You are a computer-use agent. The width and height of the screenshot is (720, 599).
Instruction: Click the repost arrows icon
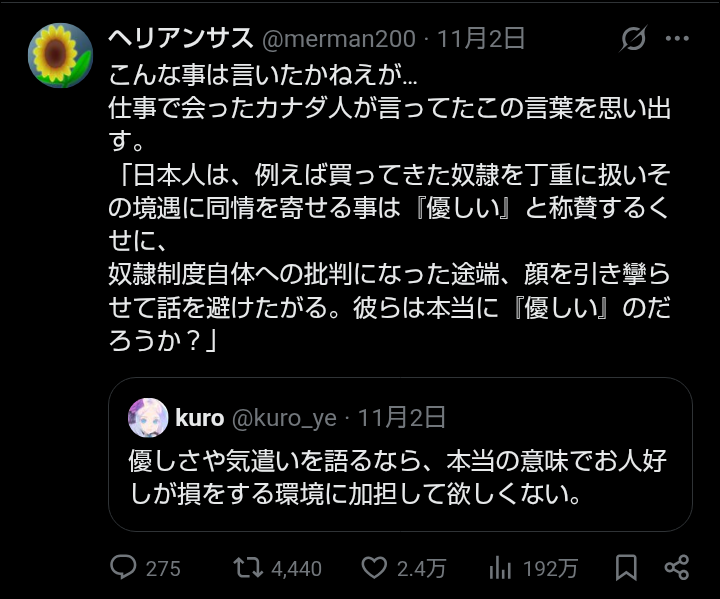246,568
